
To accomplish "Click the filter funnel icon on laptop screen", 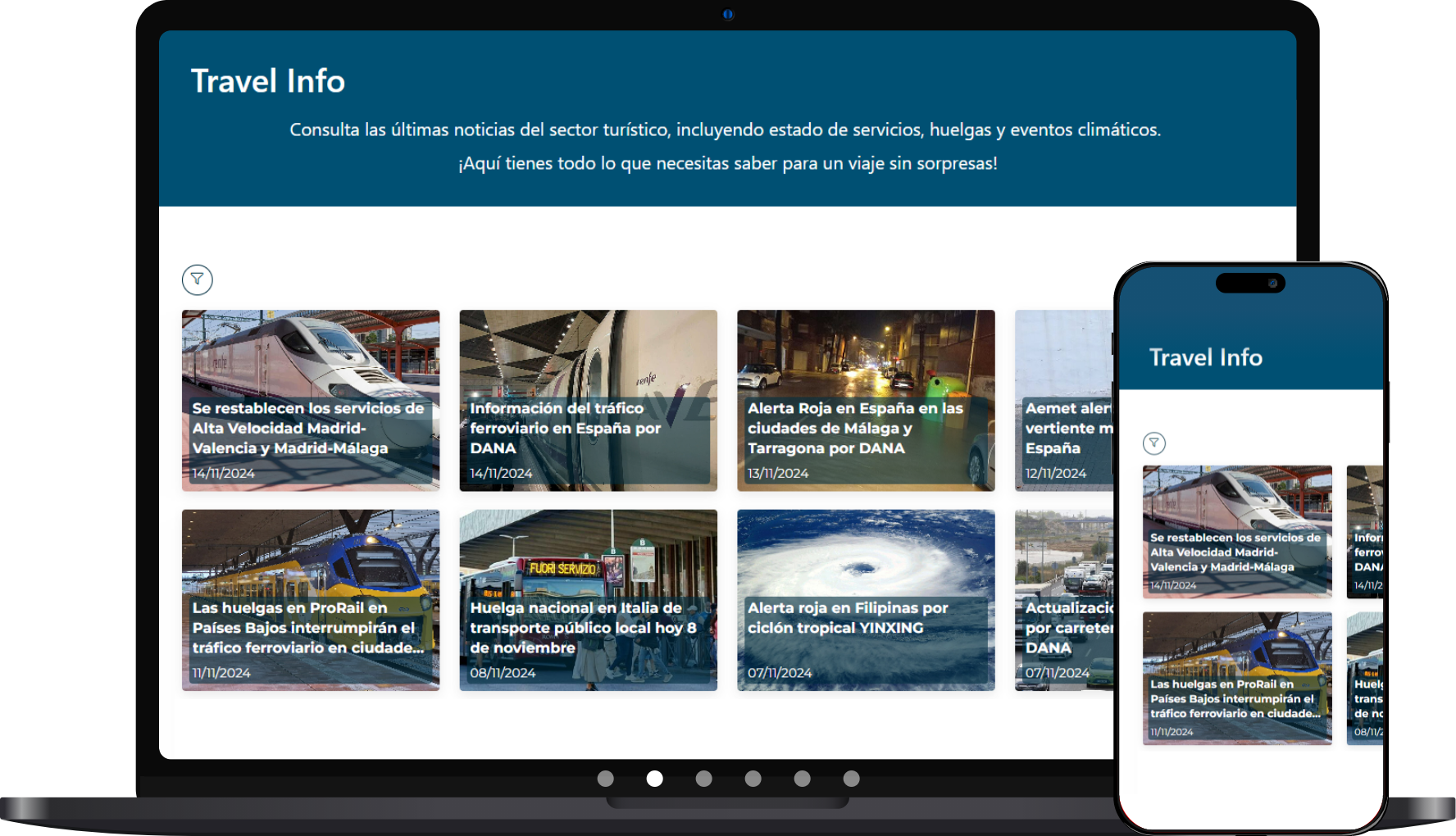I will click(x=197, y=279).
